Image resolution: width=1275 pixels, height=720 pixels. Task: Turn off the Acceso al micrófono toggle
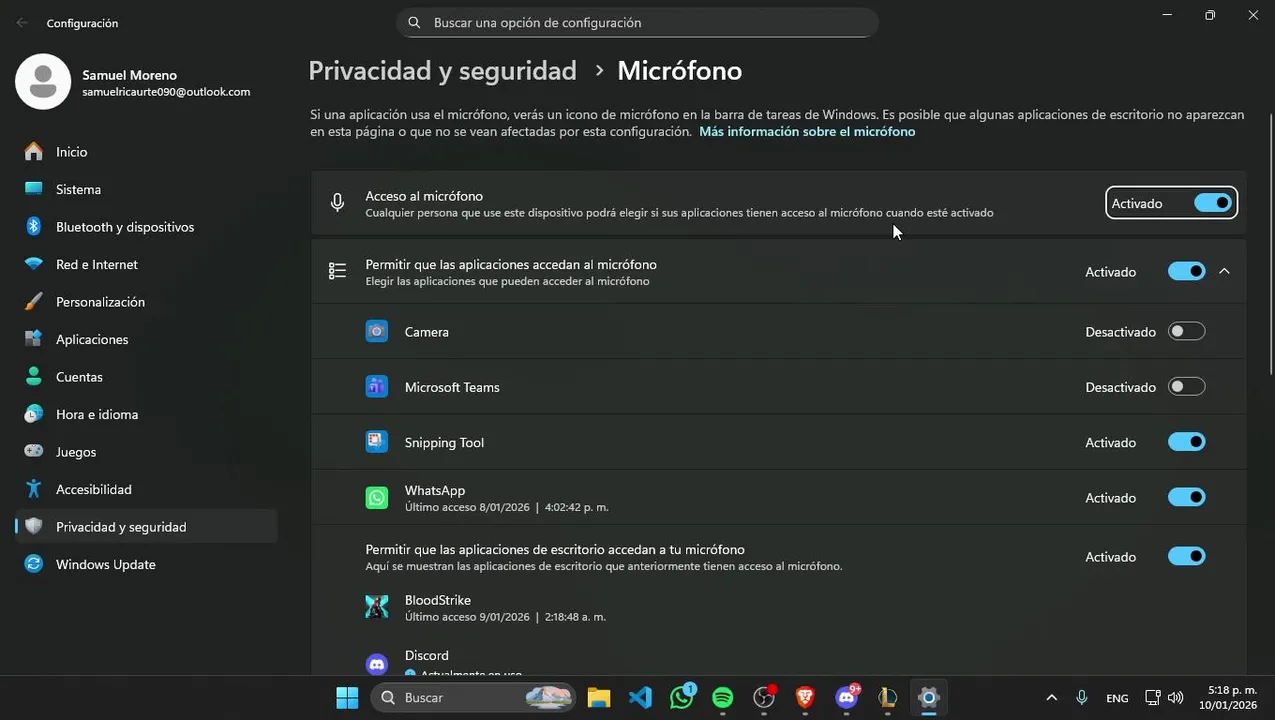(x=1212, y=203)
